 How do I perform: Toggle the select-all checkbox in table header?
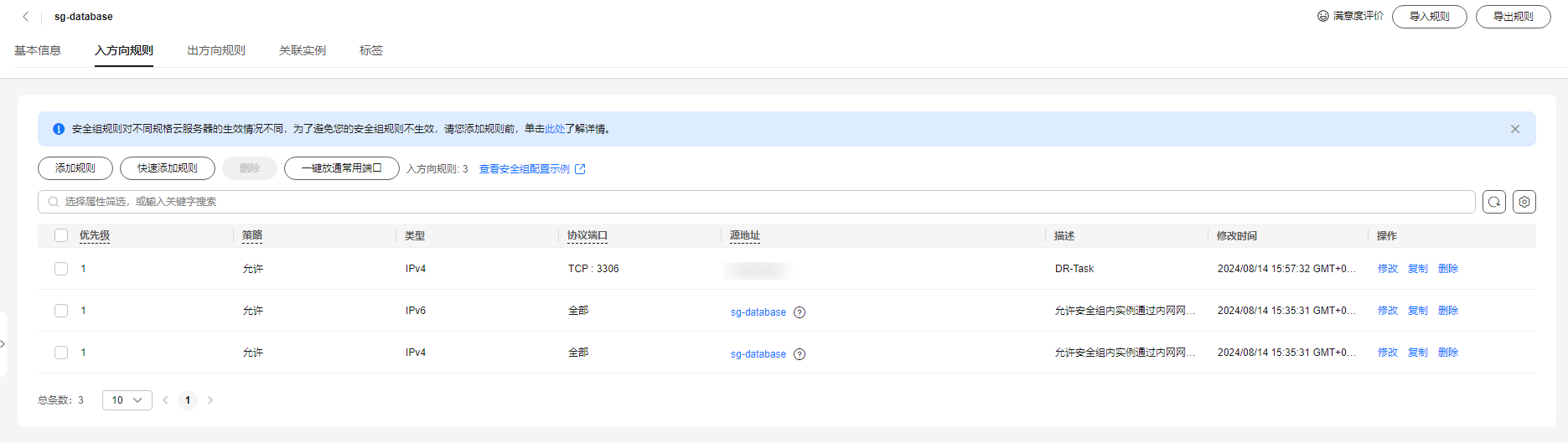tap(61, 235)
